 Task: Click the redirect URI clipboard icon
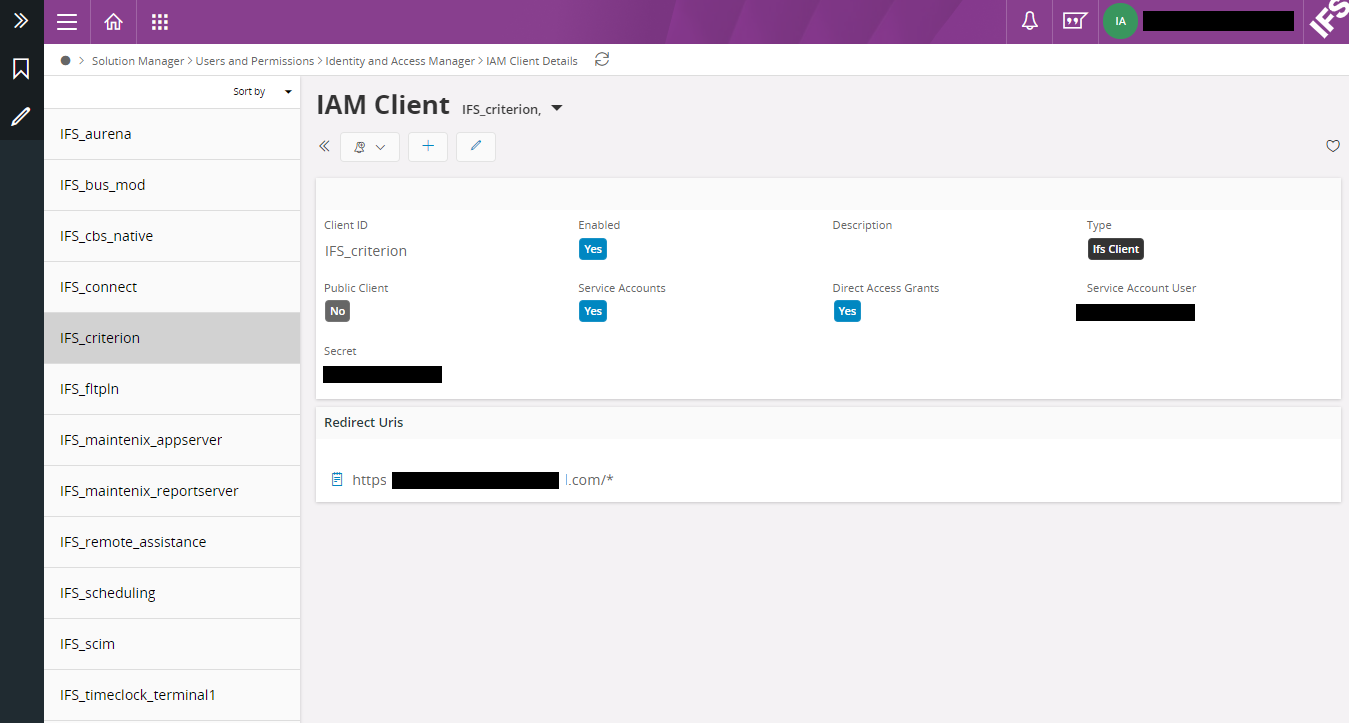337,480
